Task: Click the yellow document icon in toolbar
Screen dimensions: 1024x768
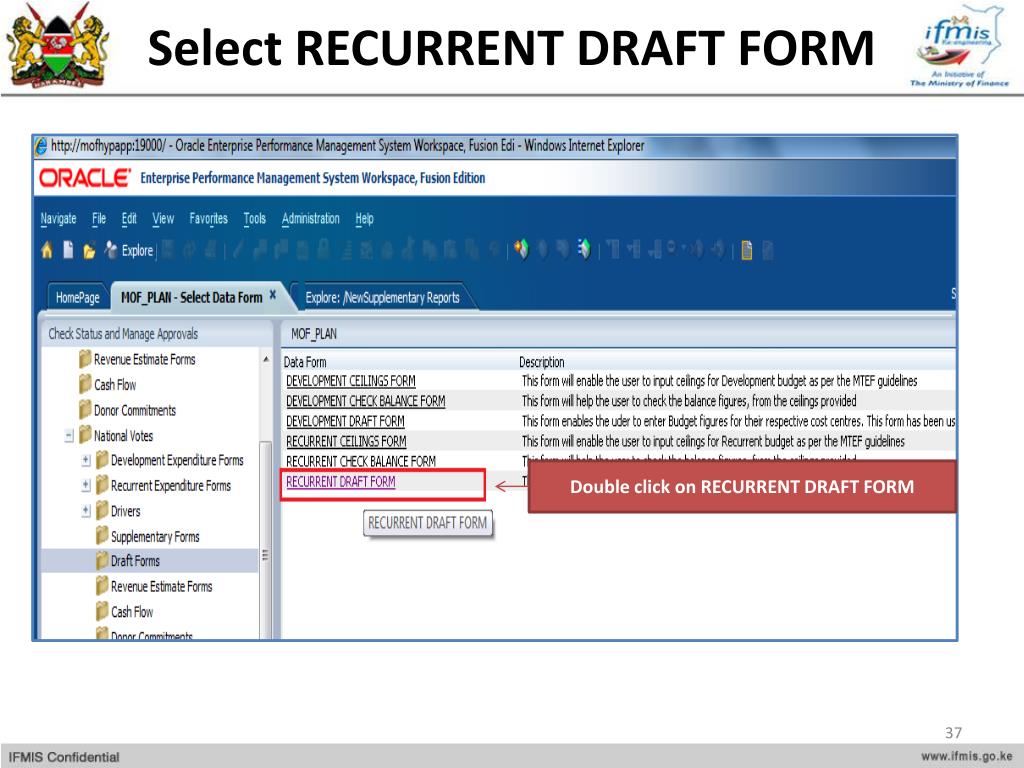Action: [x=746, y=250]
